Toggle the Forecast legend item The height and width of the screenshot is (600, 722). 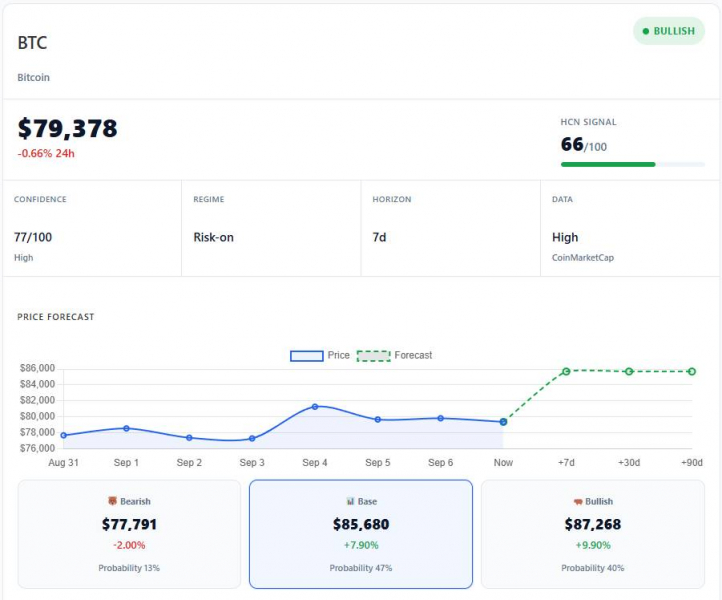(x=395, y=355)
